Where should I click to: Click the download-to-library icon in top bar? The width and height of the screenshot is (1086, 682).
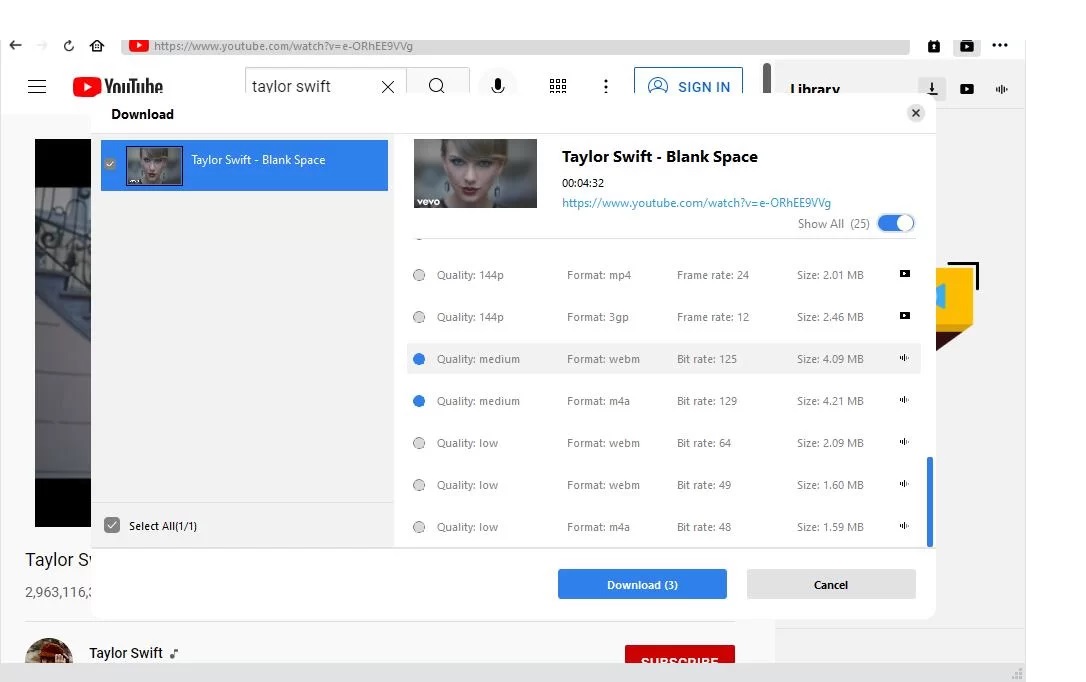click(934, 46)
